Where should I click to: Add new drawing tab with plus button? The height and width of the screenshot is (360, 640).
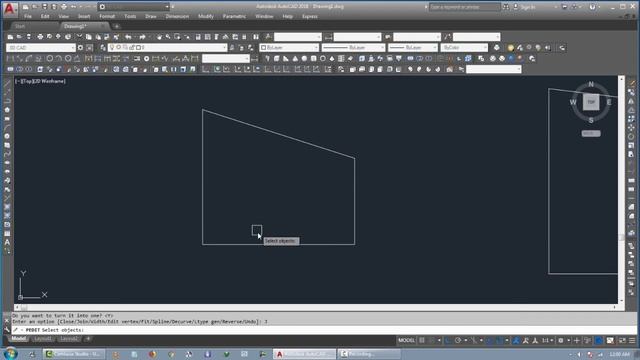coord(116,26)
